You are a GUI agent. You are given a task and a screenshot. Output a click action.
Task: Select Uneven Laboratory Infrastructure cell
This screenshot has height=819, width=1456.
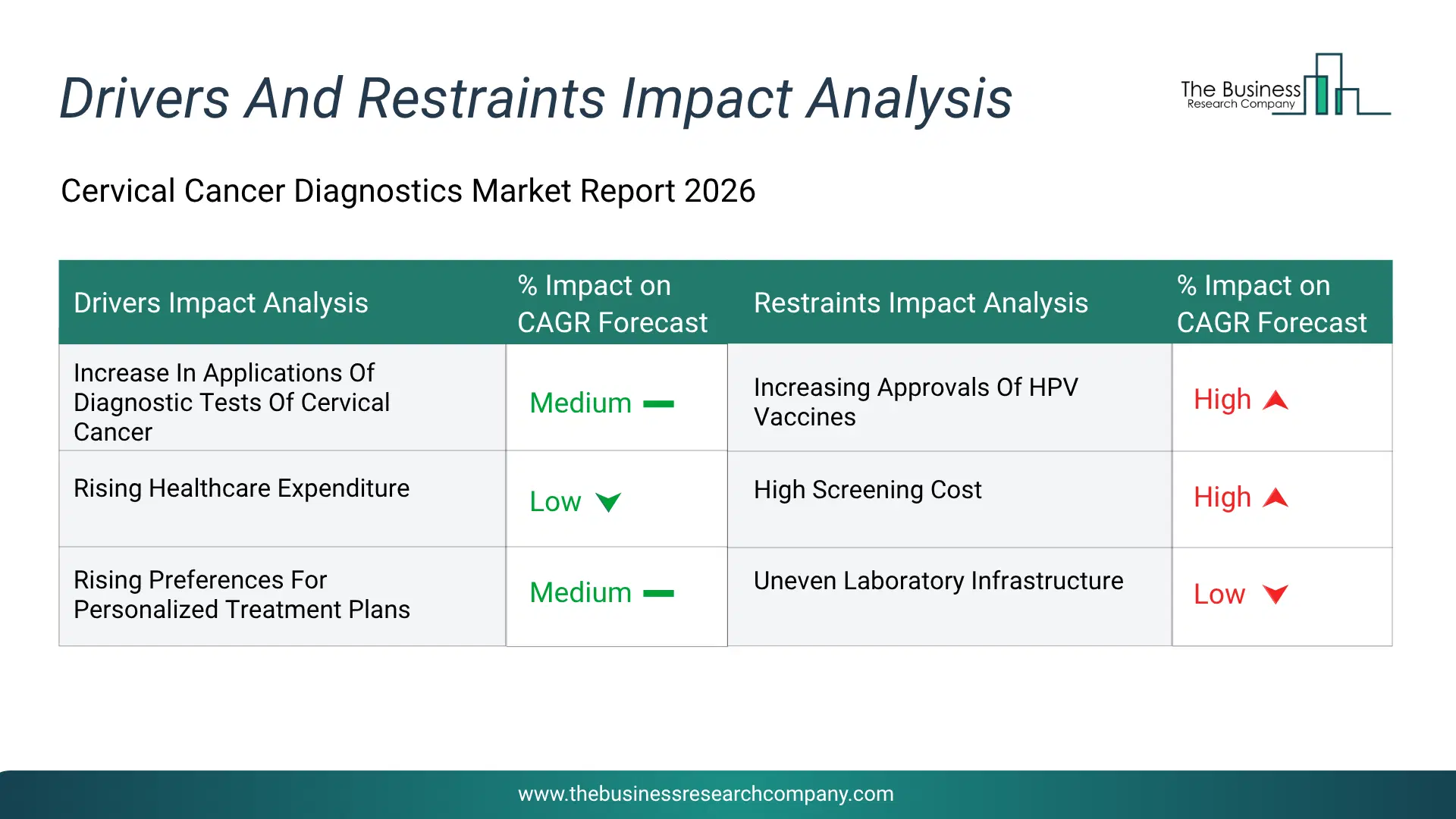(949, 597)
